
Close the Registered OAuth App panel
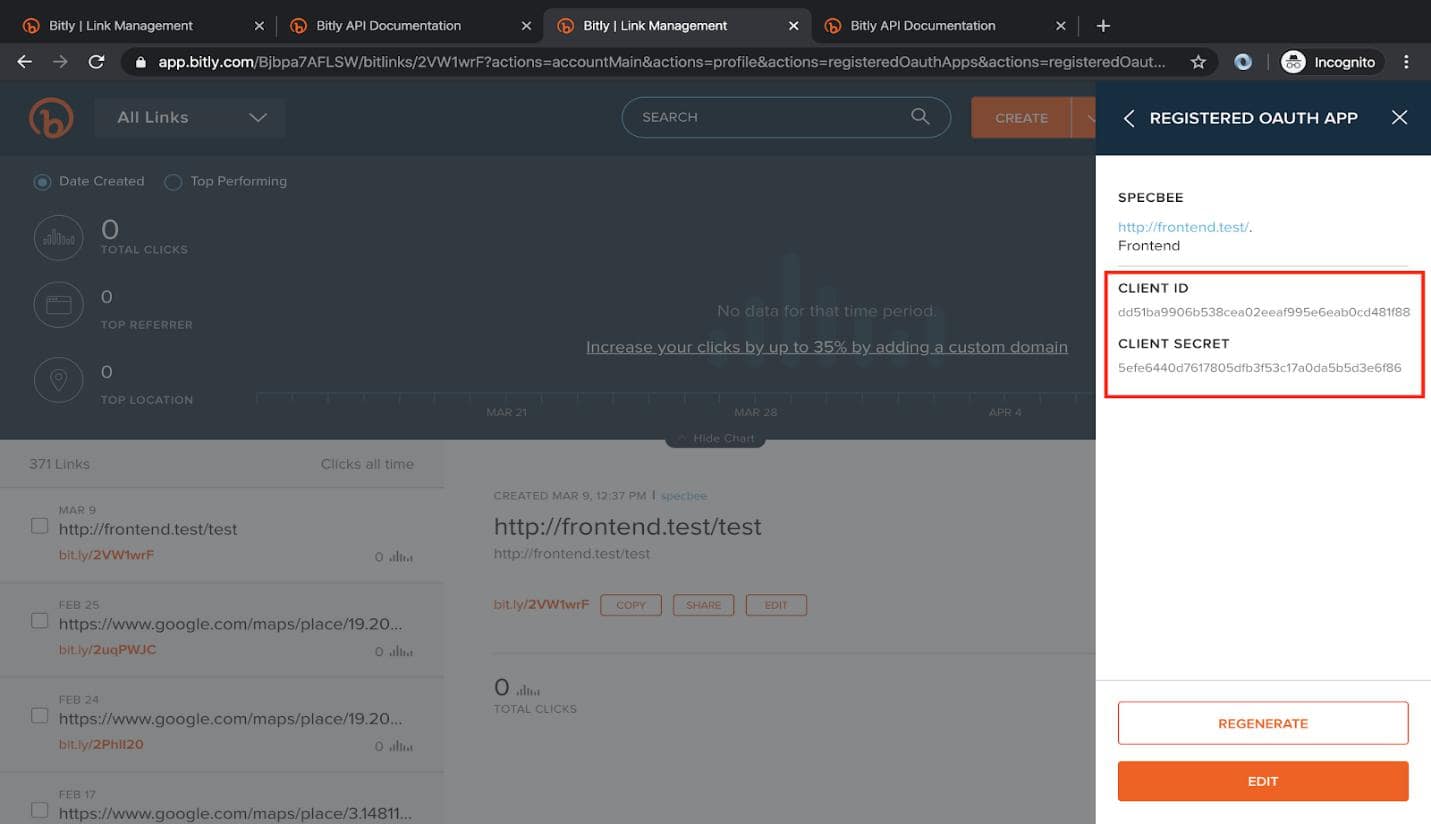pyautogui.click(x=1399, y=118)
